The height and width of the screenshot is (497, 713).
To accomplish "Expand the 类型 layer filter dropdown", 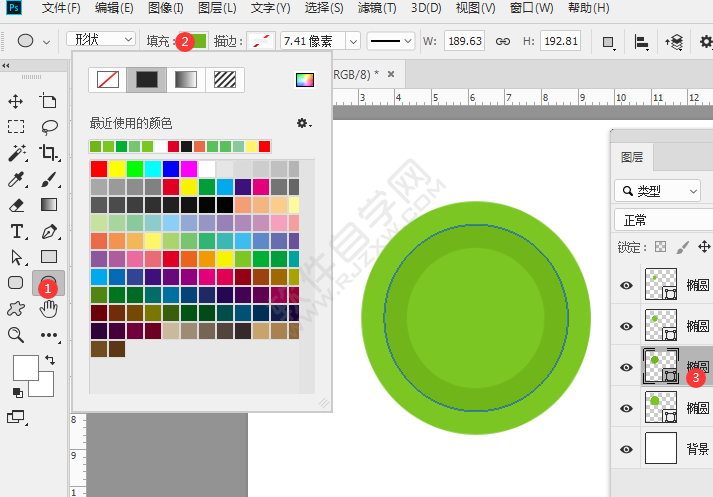I will [x=658, y=190].
